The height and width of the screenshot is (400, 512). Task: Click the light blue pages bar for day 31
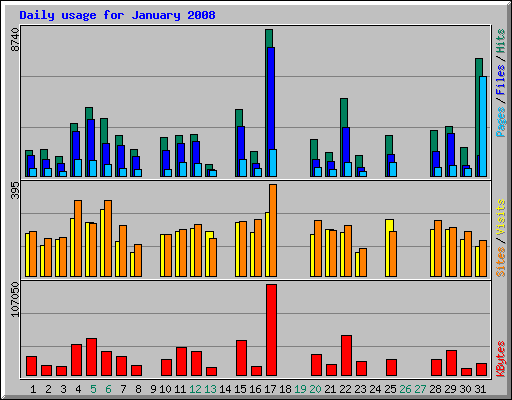click(x=483, y=126)
